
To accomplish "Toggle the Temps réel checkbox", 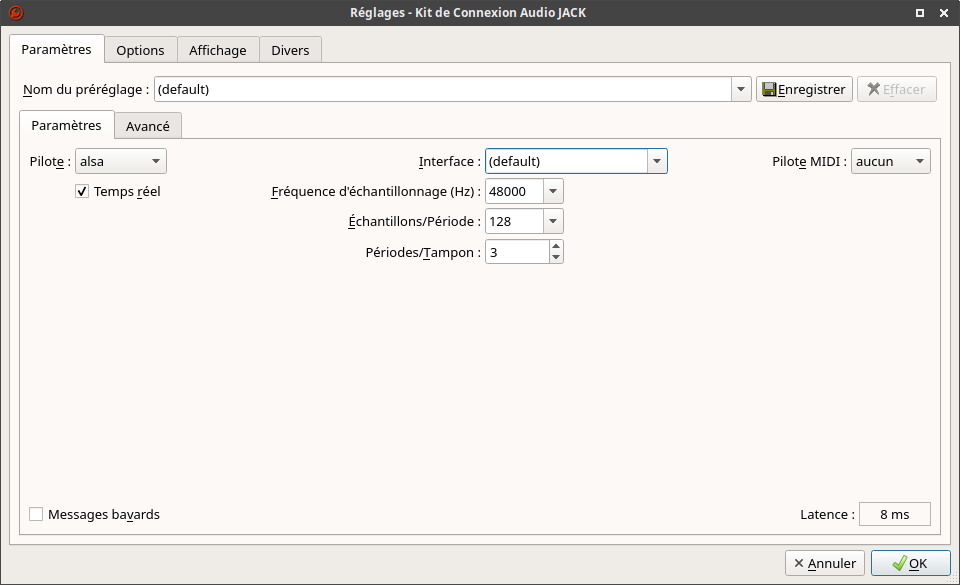I will pos(82,192).
